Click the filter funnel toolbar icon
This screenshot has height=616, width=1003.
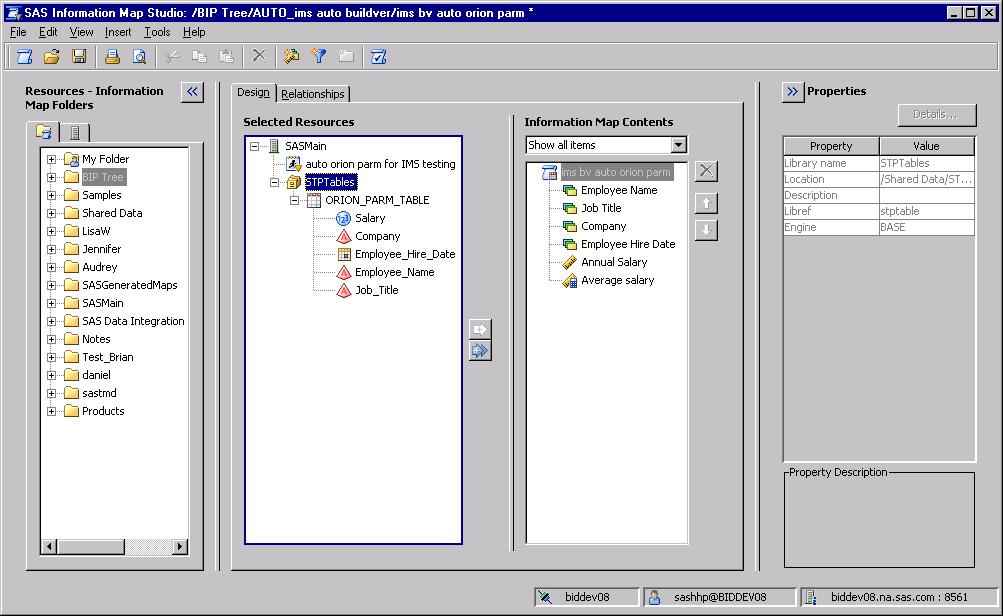(319, 57)
